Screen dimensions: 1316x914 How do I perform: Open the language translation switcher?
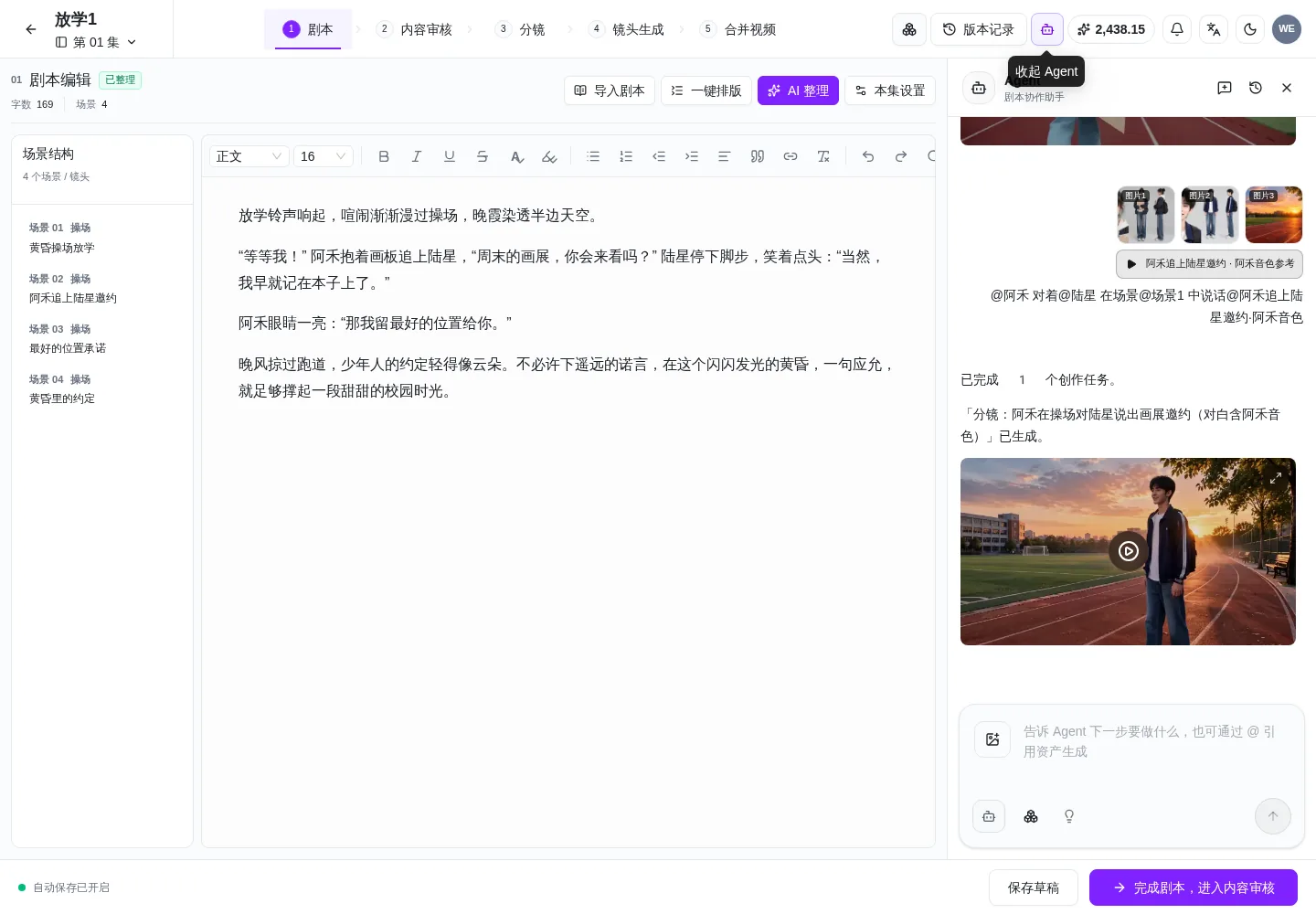pyautogui.click(x=1214, y=29)
